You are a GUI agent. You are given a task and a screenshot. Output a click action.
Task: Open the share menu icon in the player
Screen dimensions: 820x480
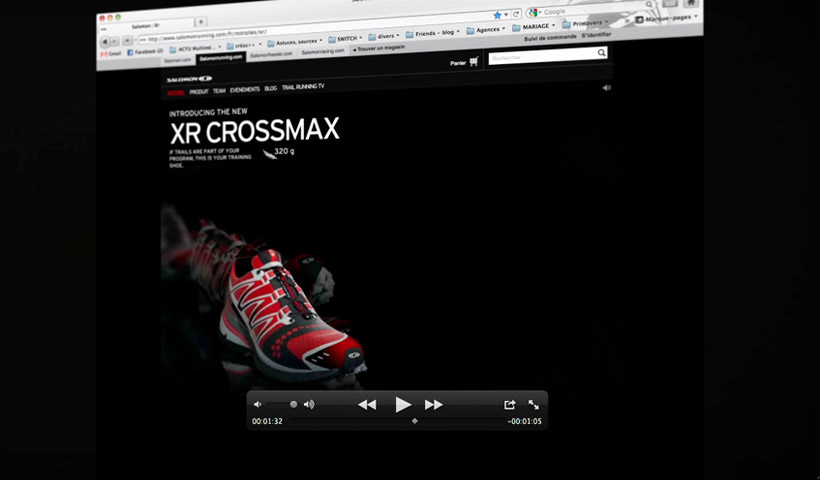coord(509,404)
